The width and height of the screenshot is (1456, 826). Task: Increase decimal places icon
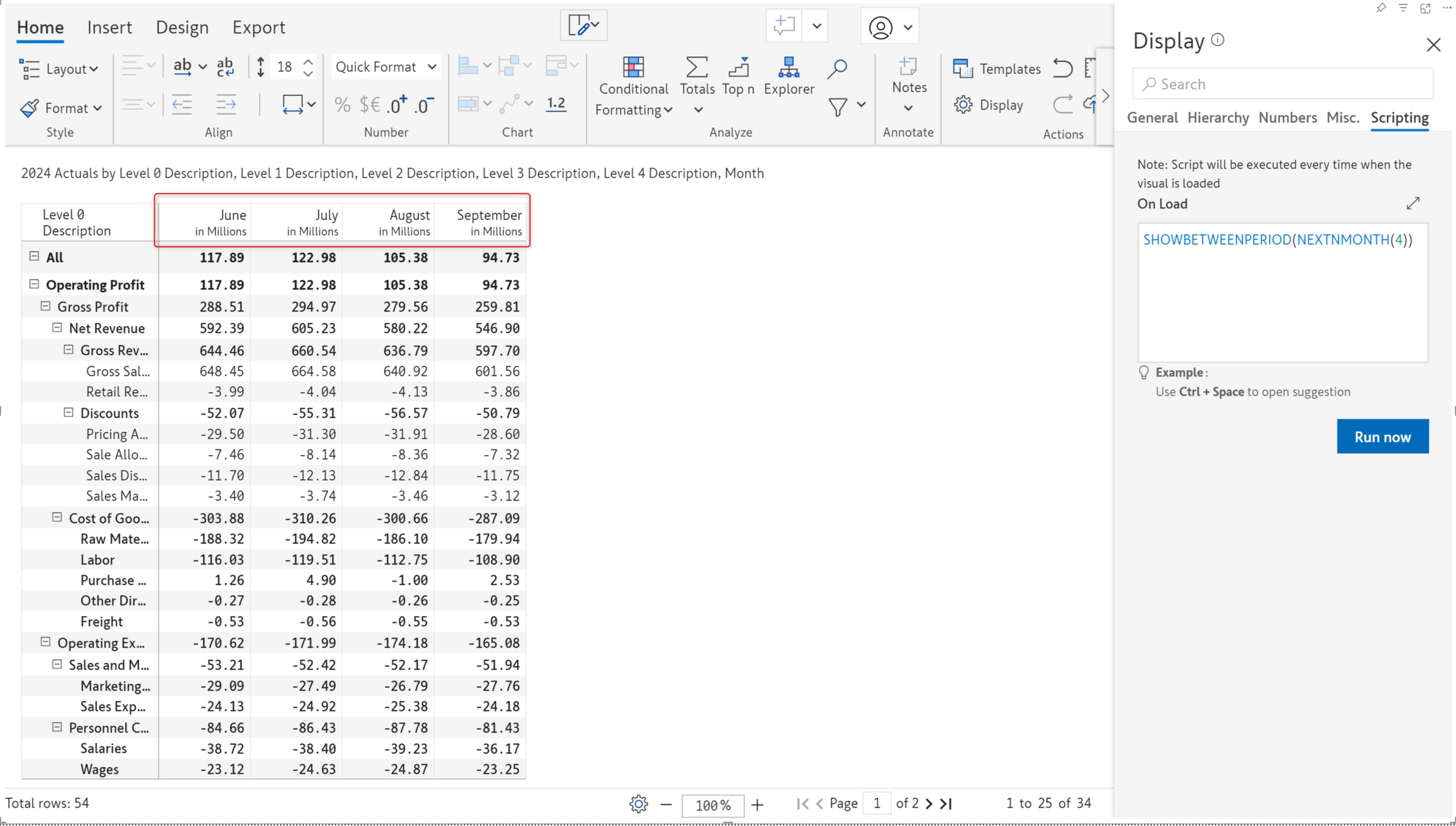[397, 105]
